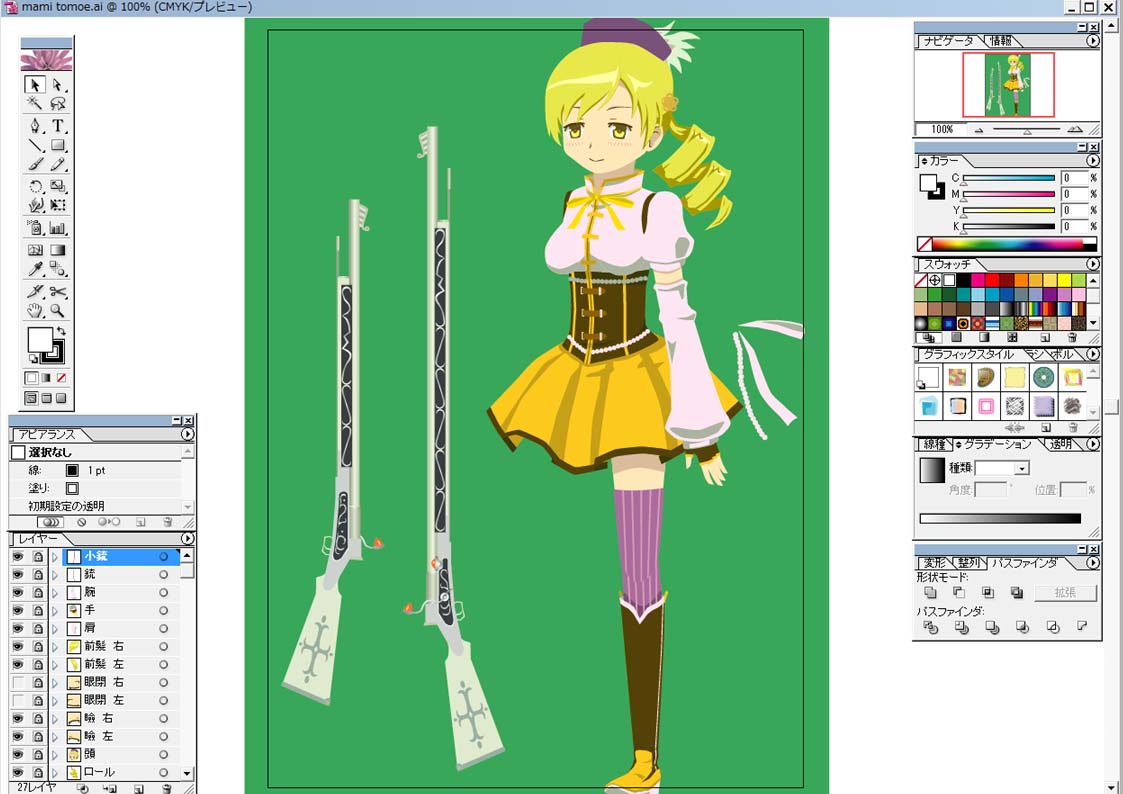Toggle visibility of the 腕 layer

coord(18,592)
